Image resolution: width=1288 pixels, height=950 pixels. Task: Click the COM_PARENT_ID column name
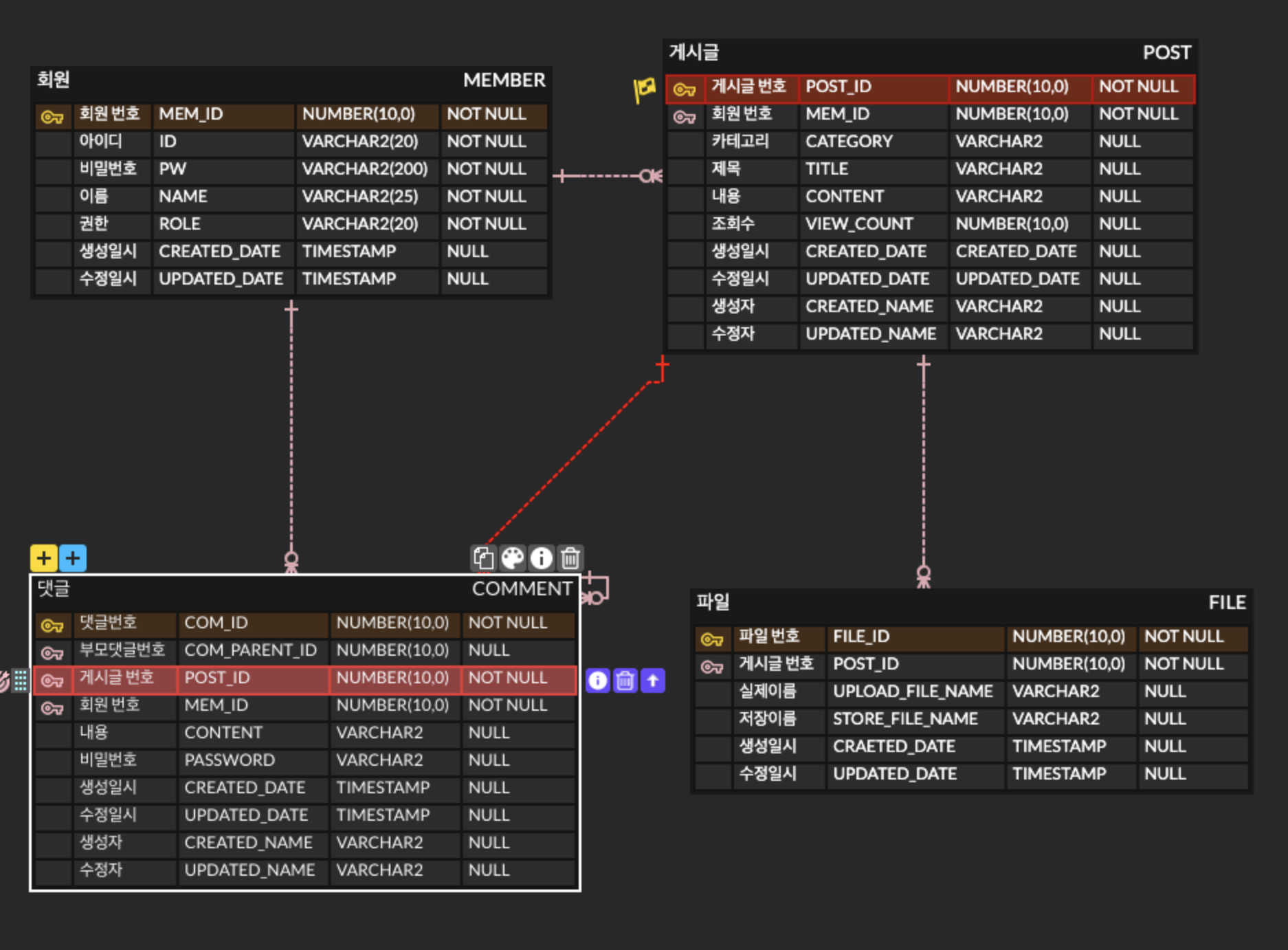250,650
